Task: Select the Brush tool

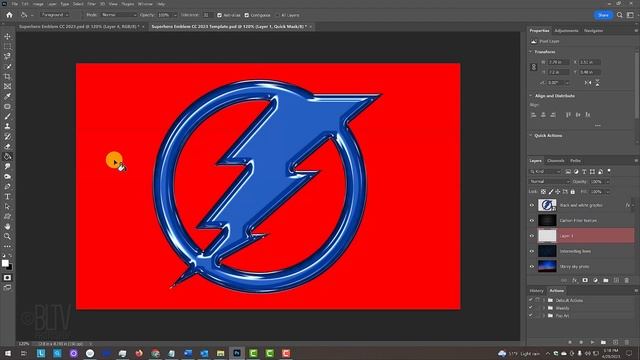Action: tap(7, 116)
